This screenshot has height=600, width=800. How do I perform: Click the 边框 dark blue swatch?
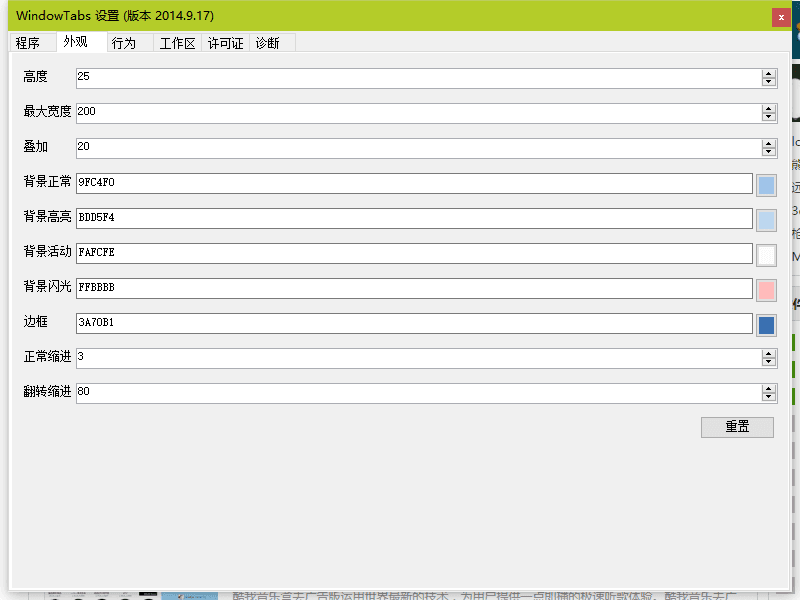coord(766,324)
